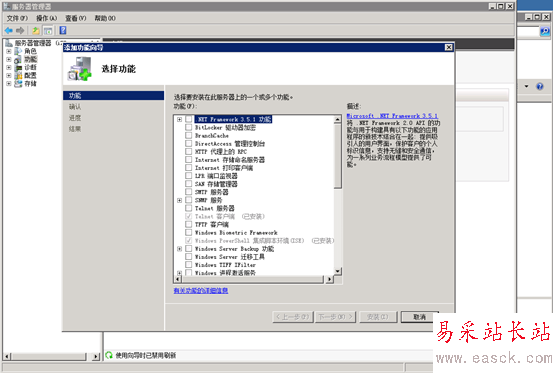
Task: Expand the 配置 tree node
Action: (x=9, y=75)
